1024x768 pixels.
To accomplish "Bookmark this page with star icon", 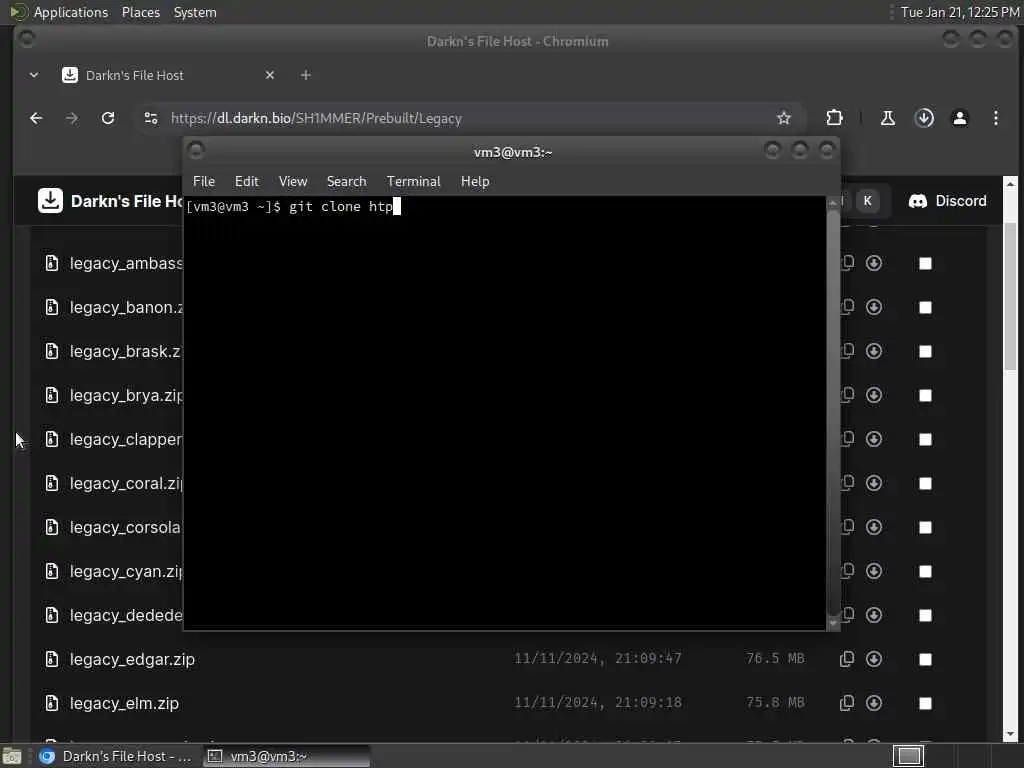I will (784, 118).
